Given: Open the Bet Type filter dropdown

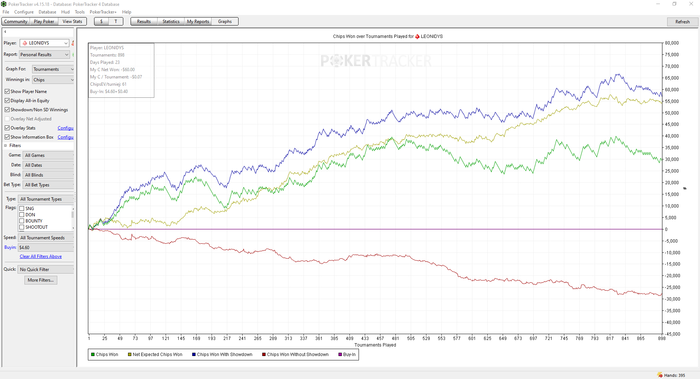Looking at the screenshot, I should pyautogui.click(x=48, y=185).
